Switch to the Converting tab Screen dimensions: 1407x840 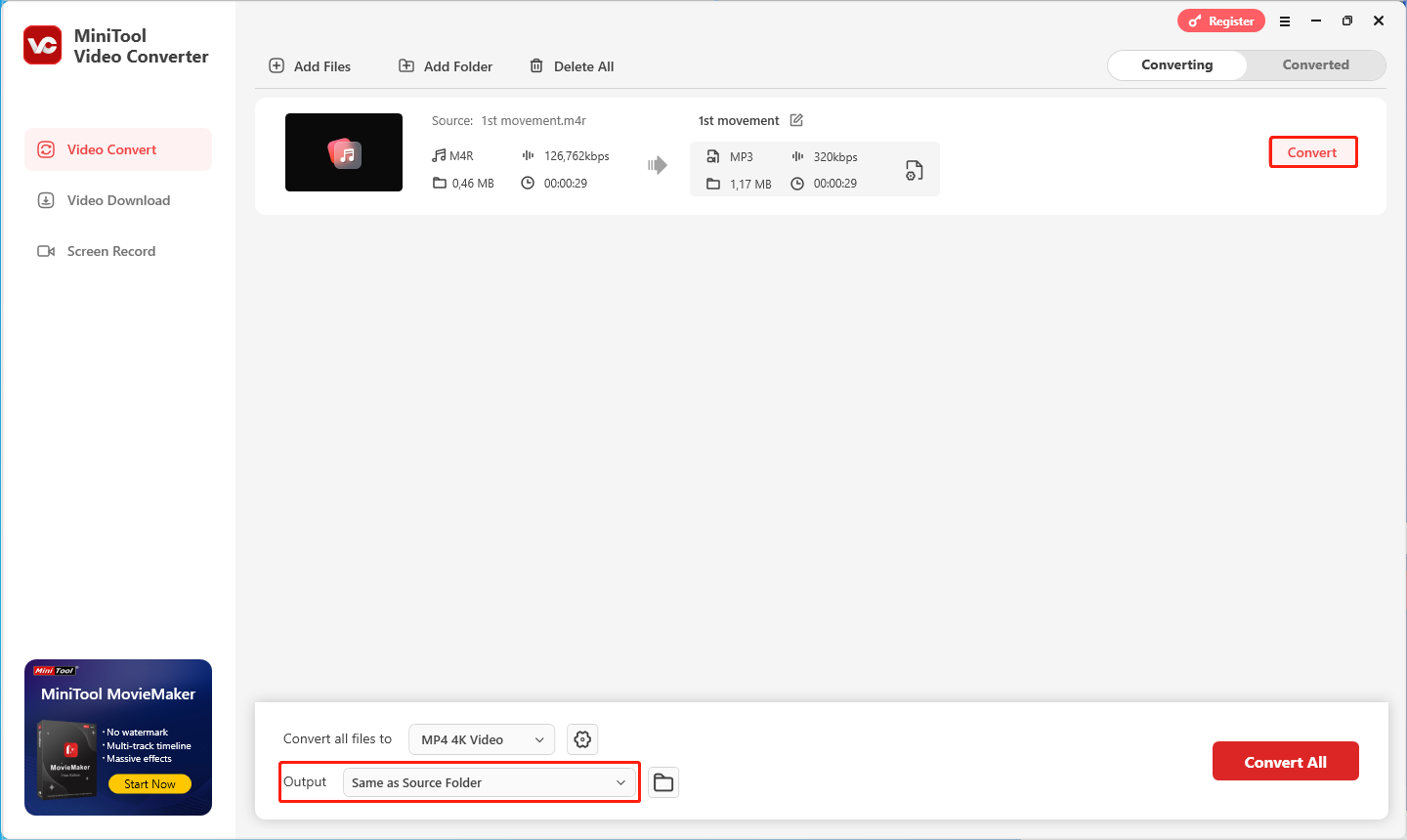click(x=1177, y=64)
